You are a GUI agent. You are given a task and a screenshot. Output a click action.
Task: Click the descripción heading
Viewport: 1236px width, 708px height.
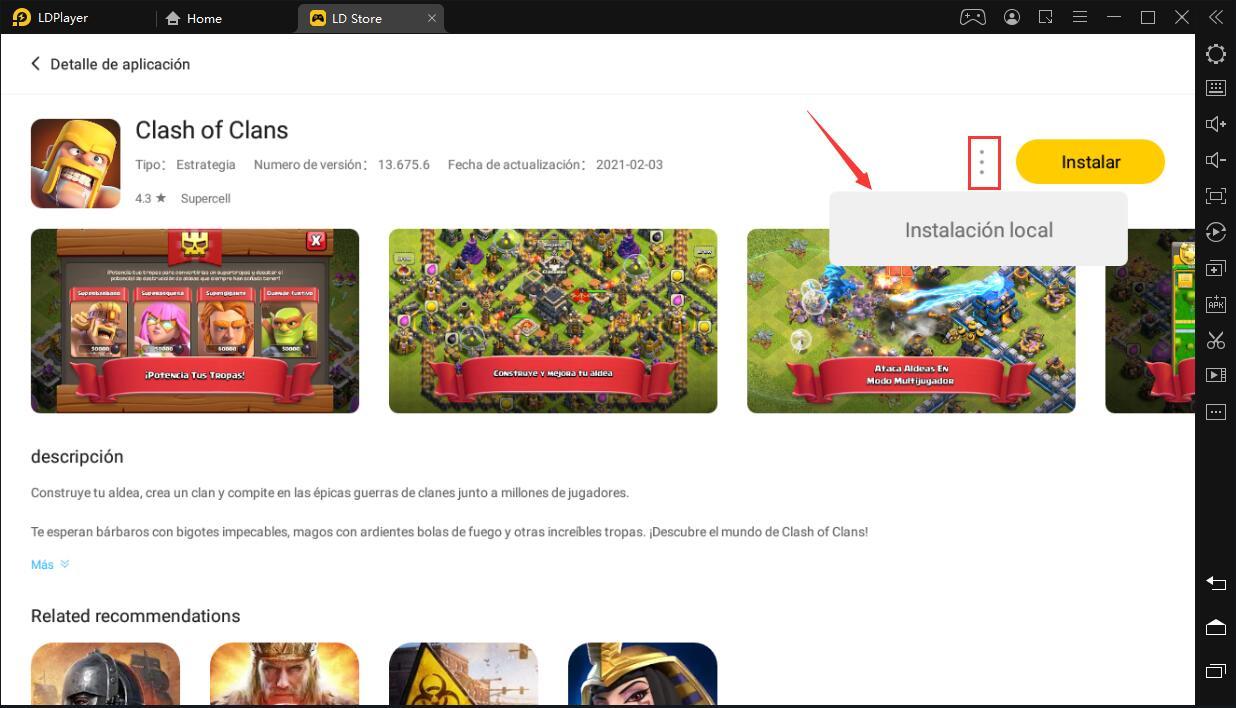[77, 457]
